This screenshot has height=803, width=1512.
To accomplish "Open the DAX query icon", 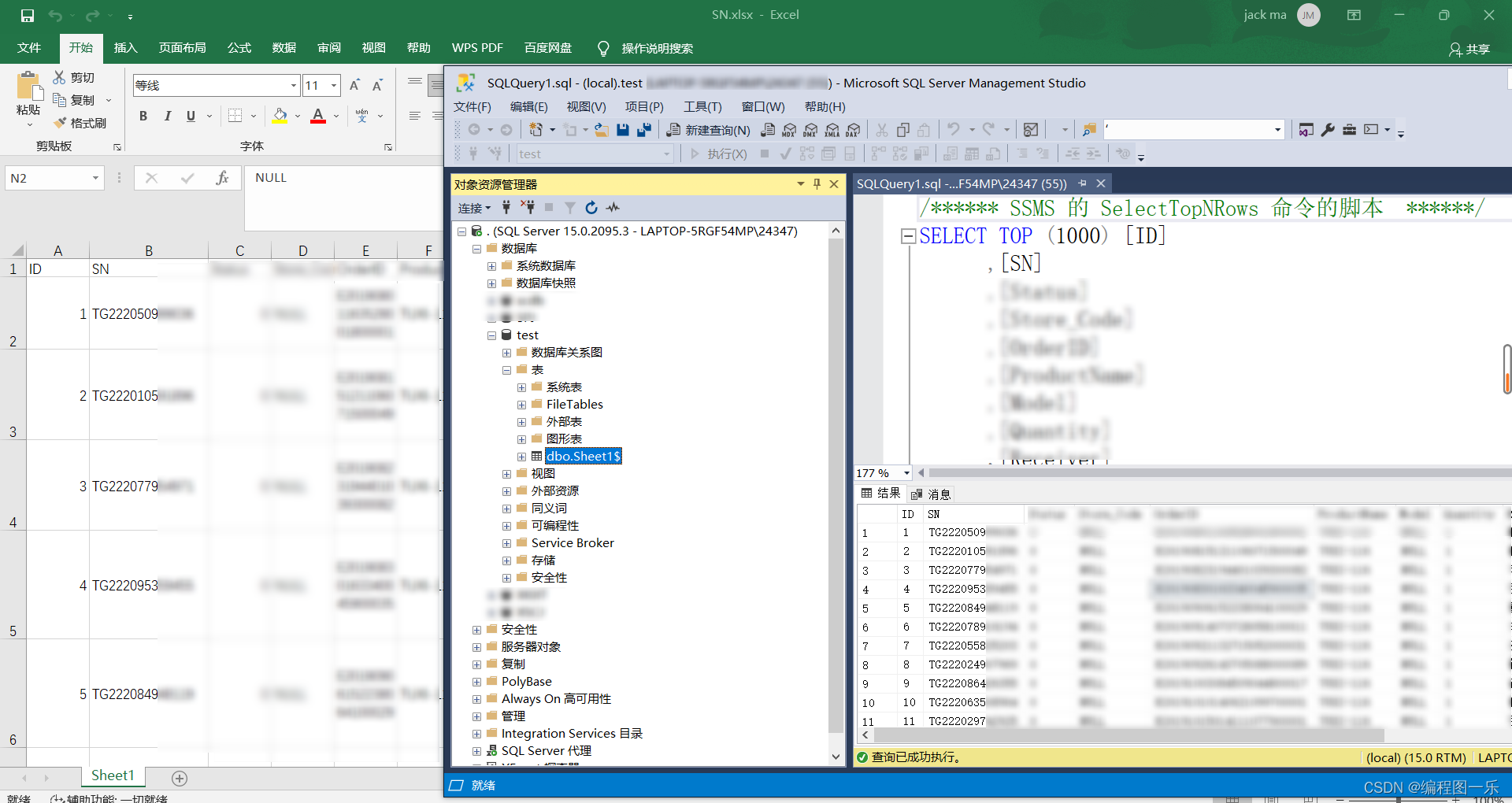I will tap(854, 130).
